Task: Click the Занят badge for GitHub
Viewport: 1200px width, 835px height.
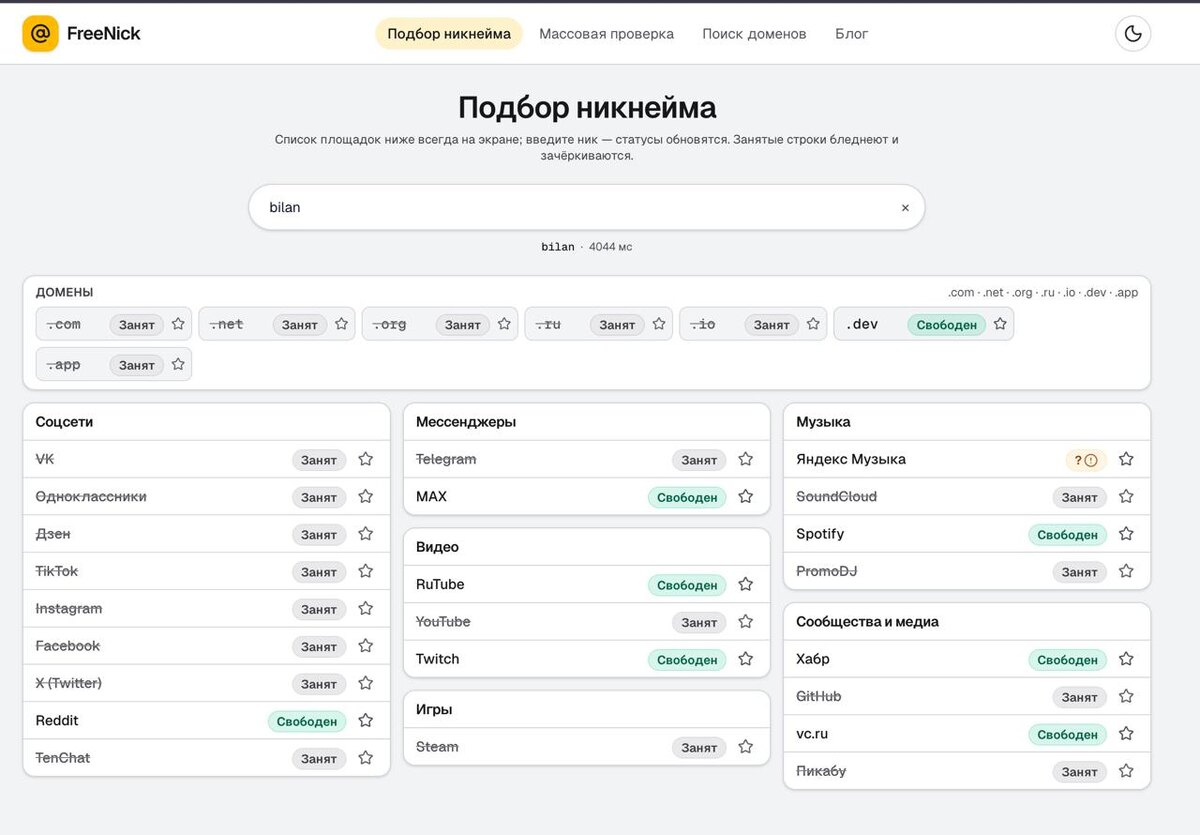Action: (x=1080, y=697)
